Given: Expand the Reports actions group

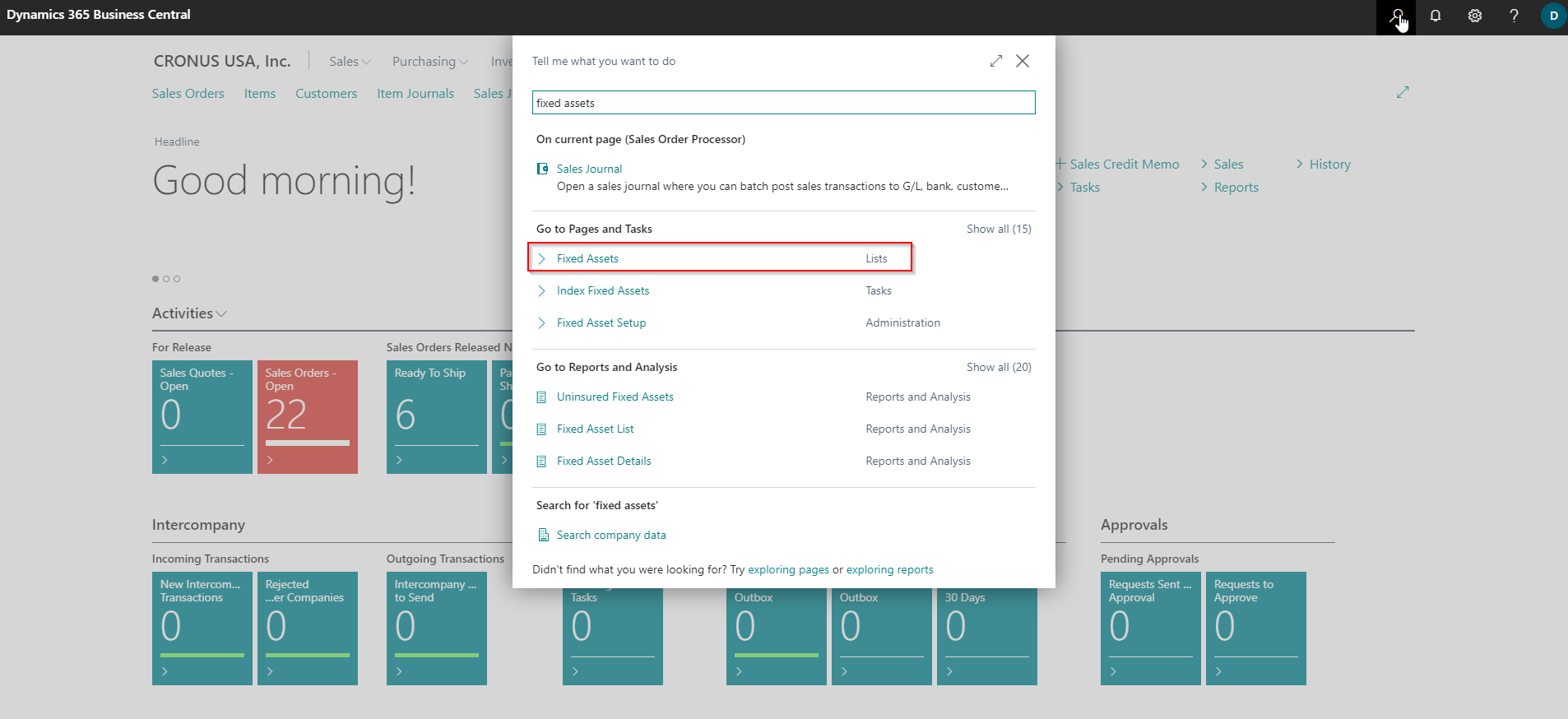Looking at the screenshot, I should (1229, 187).
